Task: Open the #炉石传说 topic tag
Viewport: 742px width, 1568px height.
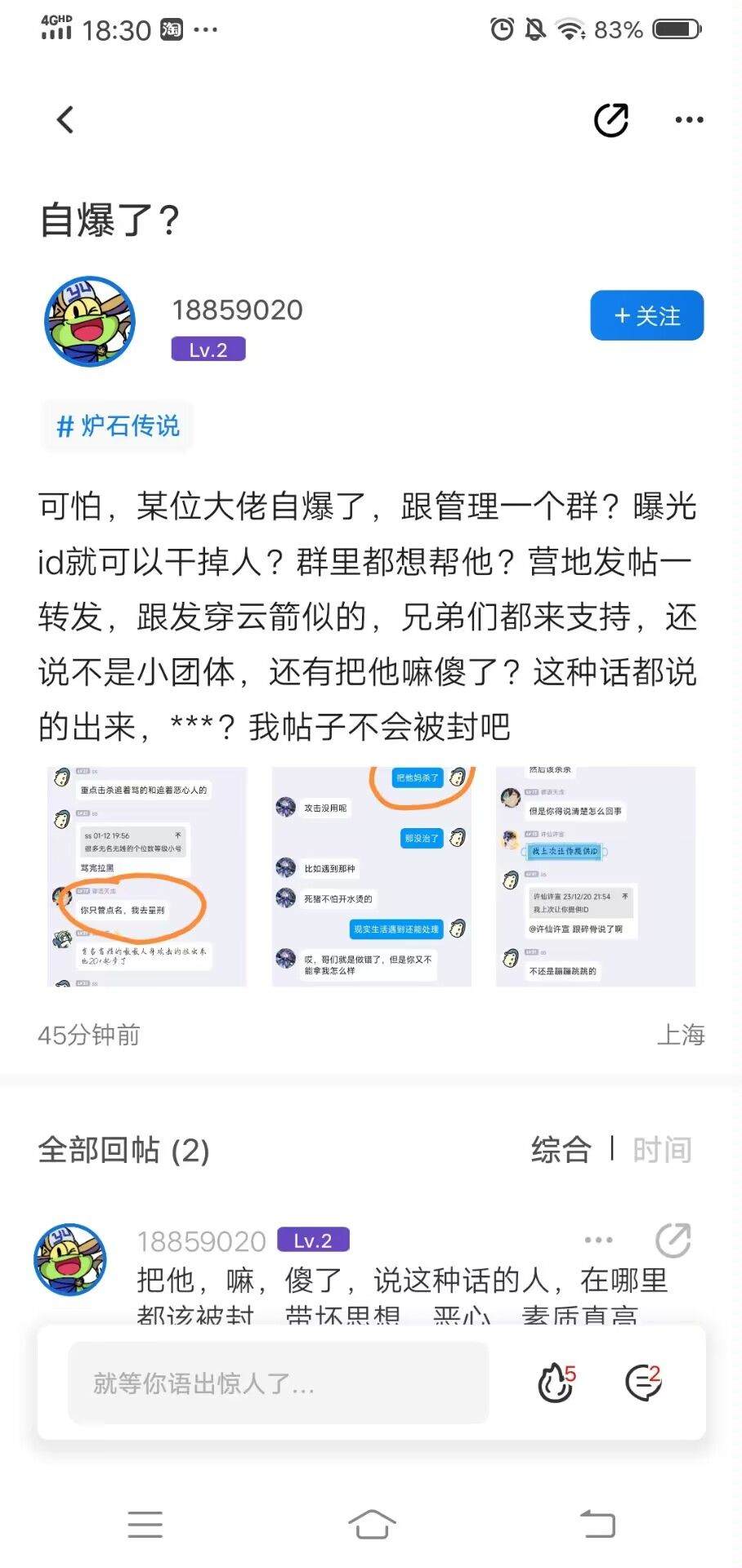Action: click(118, 425)
